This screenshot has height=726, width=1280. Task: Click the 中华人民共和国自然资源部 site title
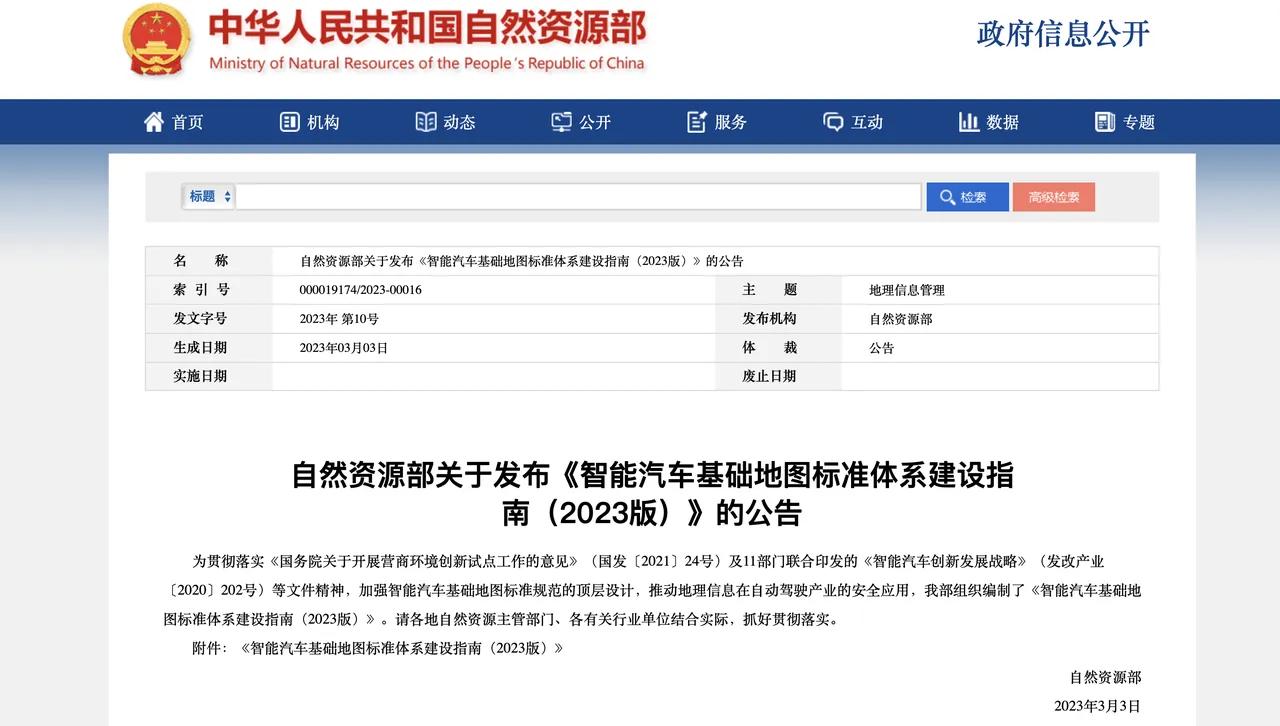click(x=427, y=30)
